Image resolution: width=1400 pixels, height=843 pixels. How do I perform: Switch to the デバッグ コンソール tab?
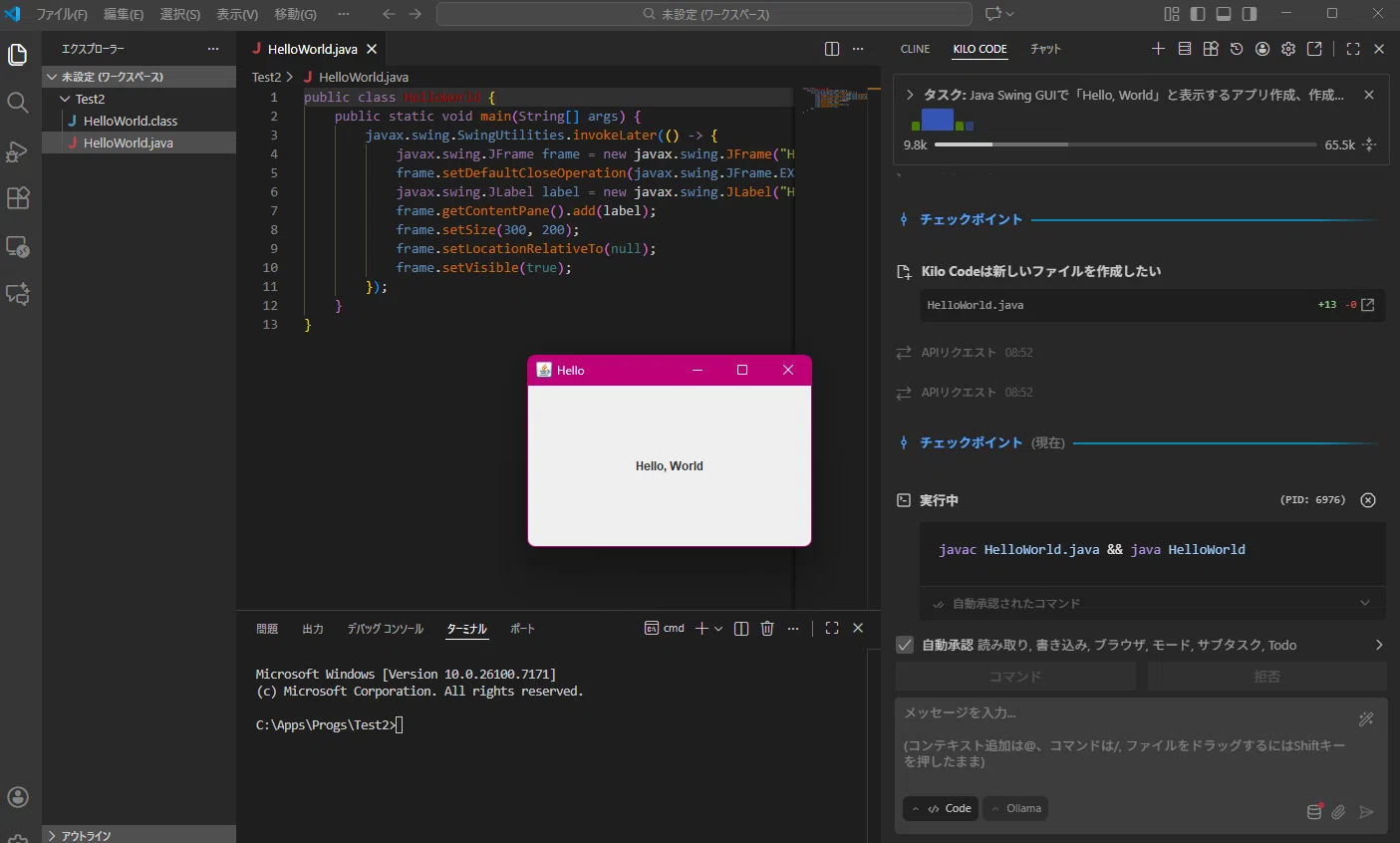[386, 629]
